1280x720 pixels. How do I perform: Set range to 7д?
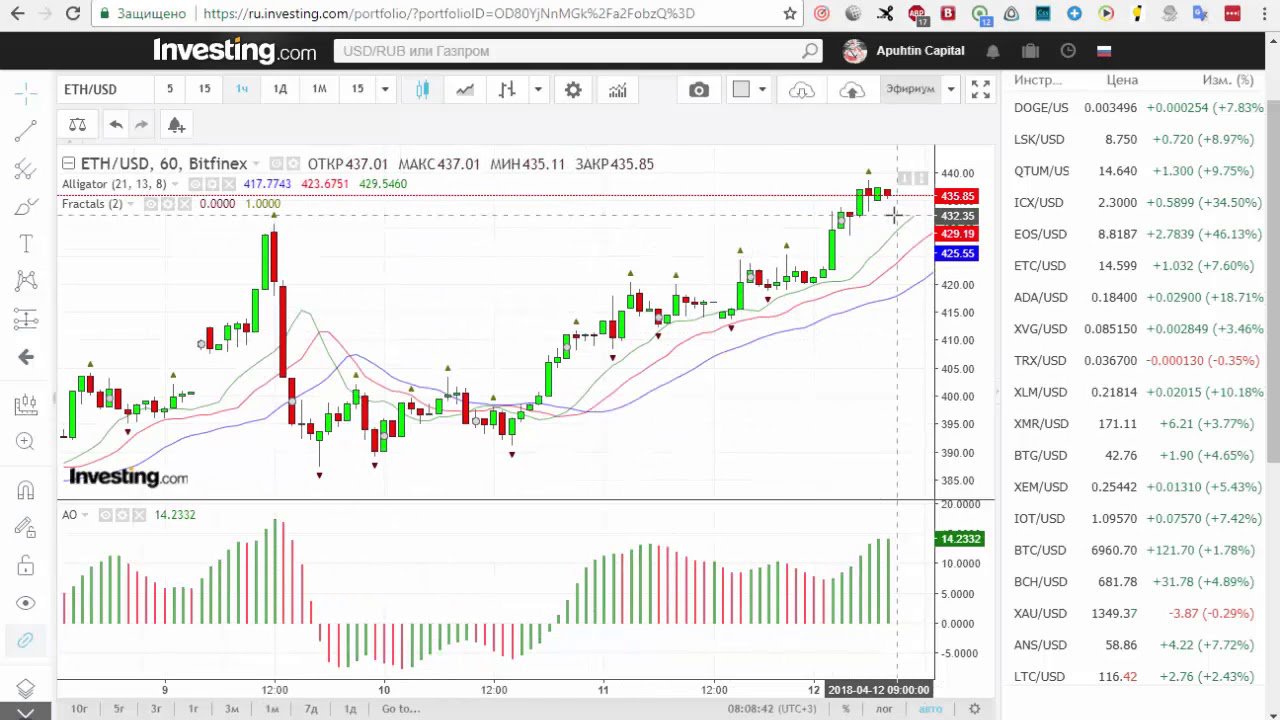pos(311,709)
